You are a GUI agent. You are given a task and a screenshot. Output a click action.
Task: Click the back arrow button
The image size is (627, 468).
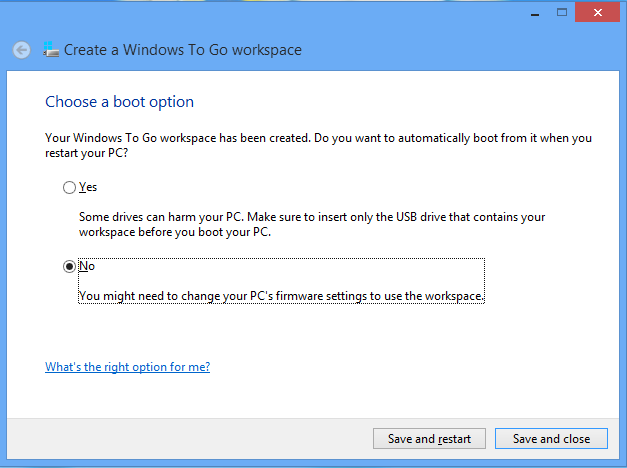click(x=22, y=50)
